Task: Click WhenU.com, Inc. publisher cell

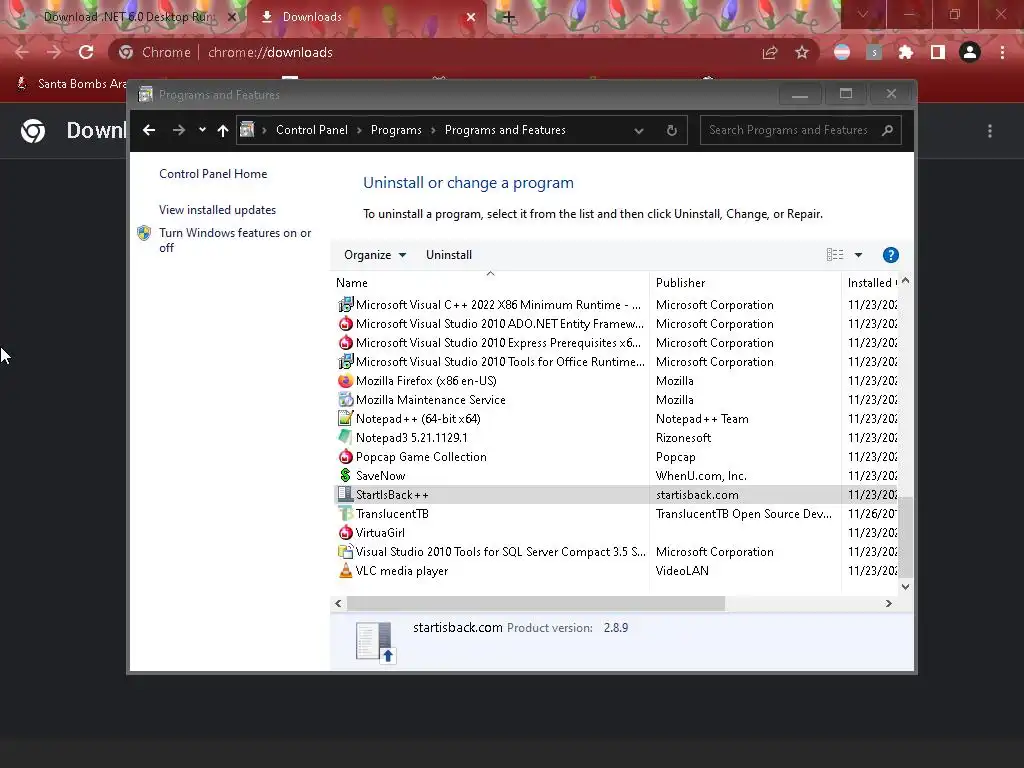Action: (701, 475)
